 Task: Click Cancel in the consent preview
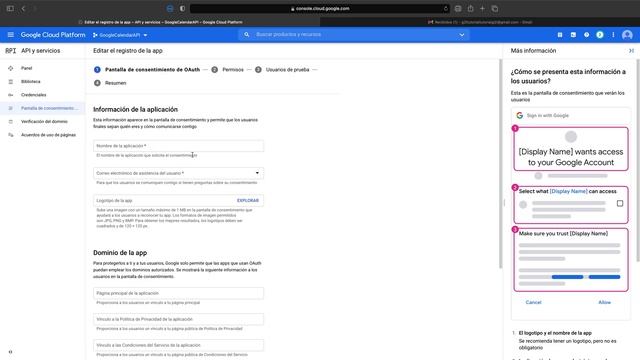click(x=533, y=302)
